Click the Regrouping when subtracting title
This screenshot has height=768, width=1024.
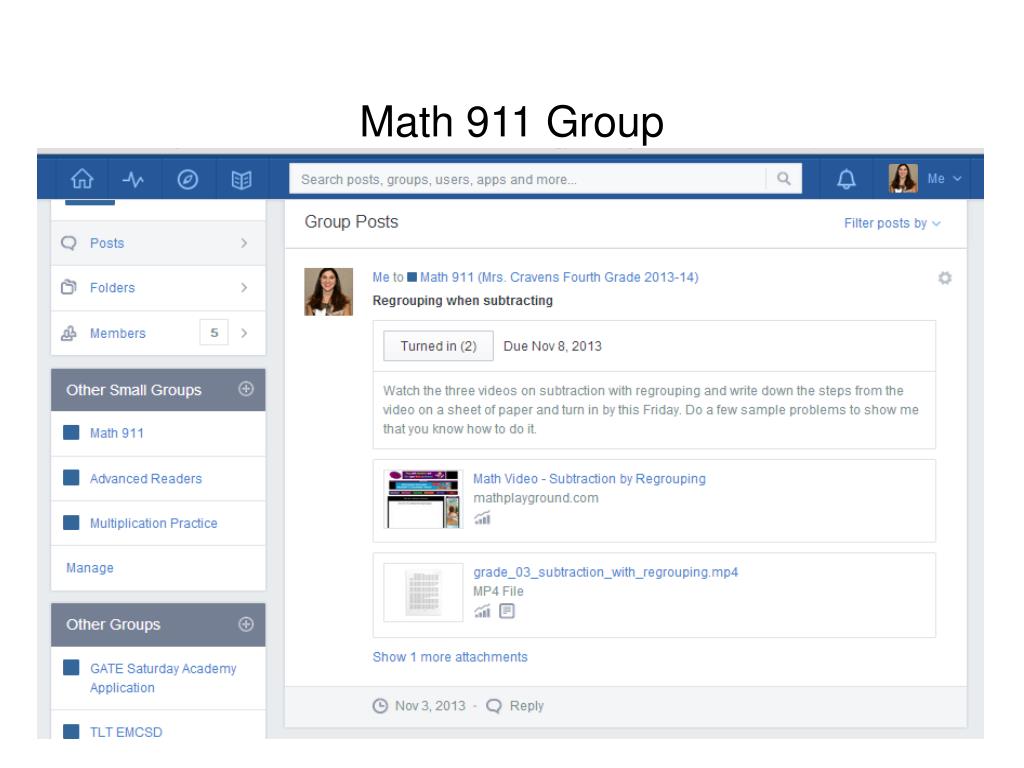point(462,300)
